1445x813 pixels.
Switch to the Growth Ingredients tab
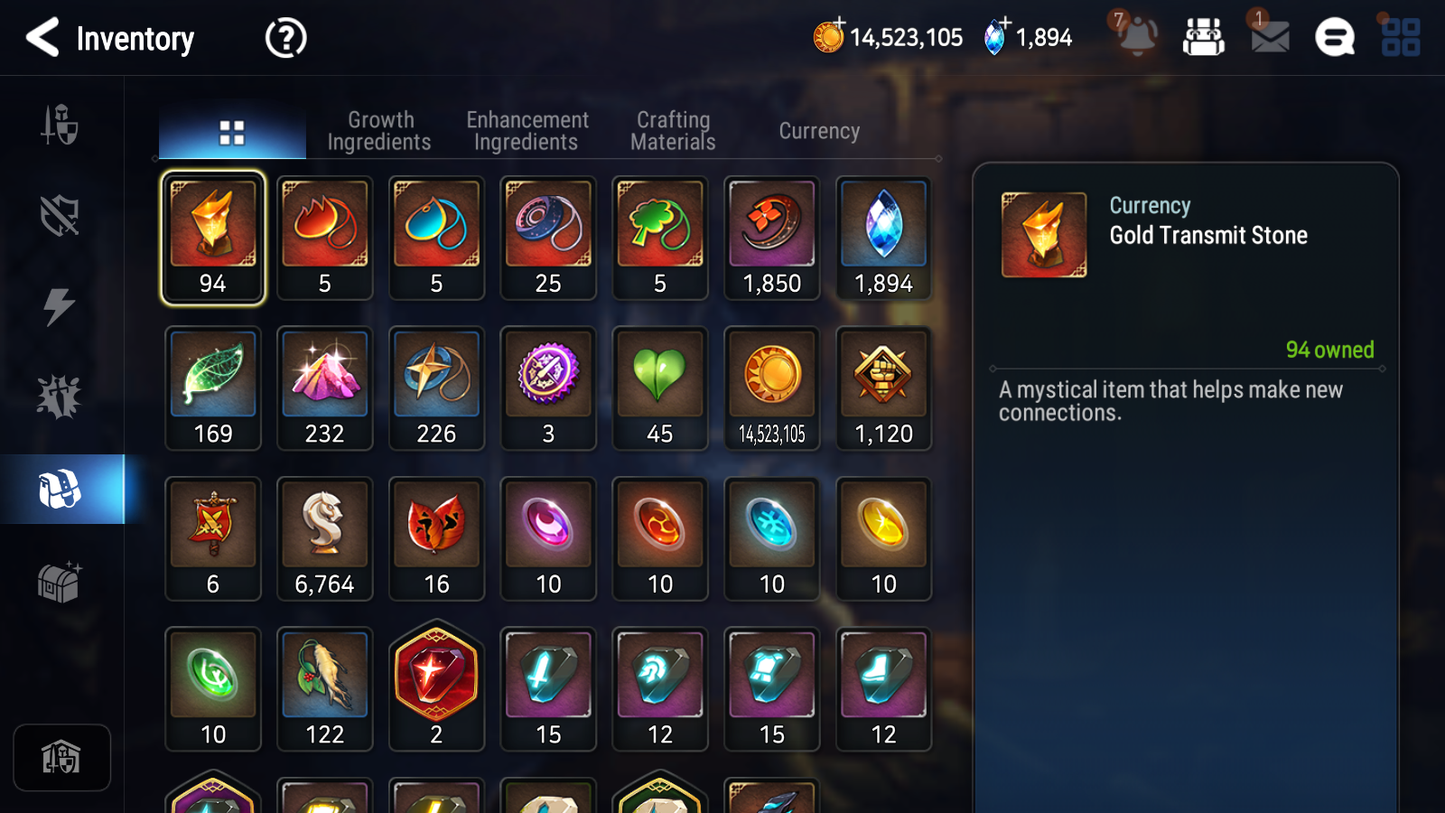[x=379, y=131]
